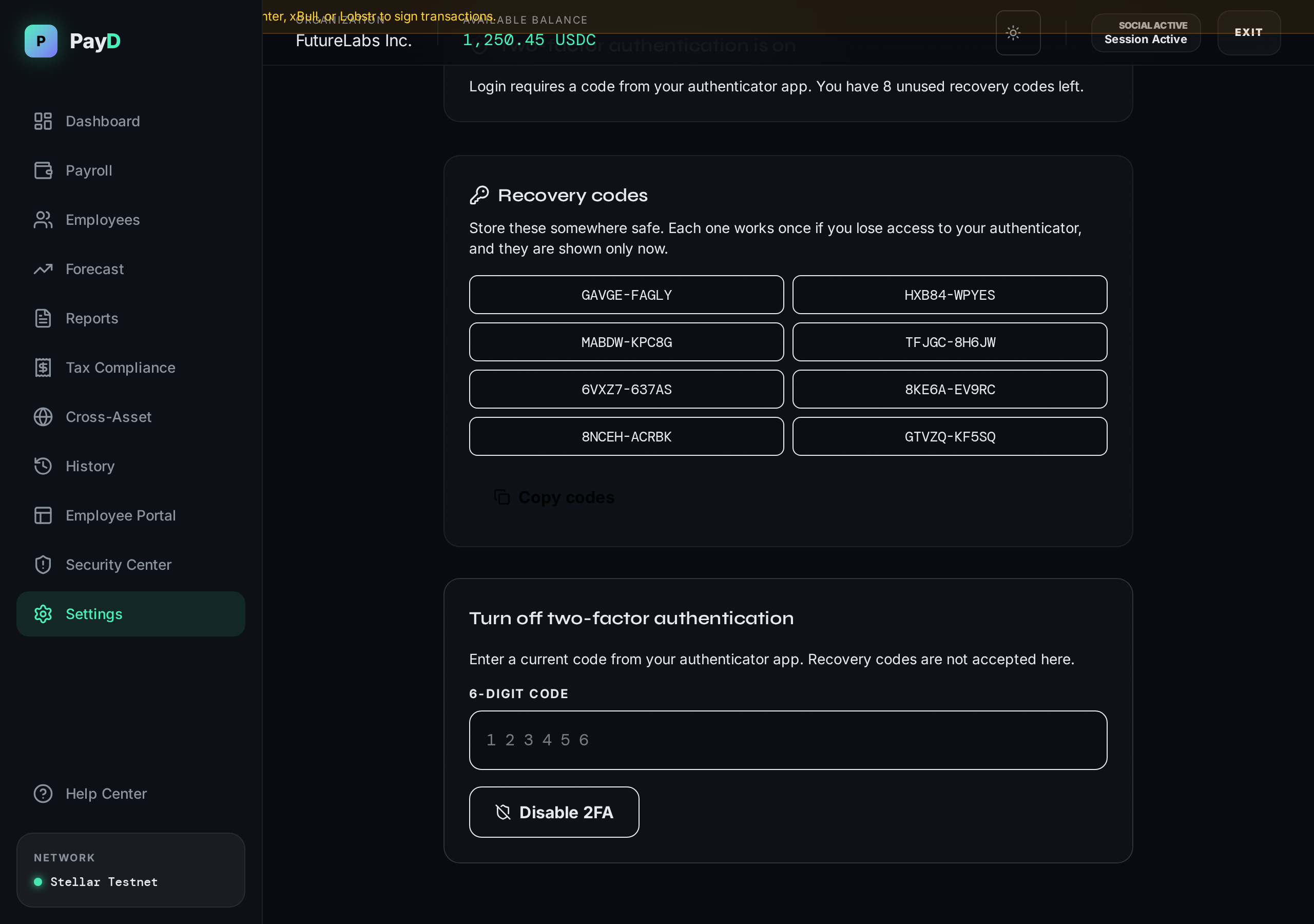Click the Turn off two-factor authentication heading

631,618
